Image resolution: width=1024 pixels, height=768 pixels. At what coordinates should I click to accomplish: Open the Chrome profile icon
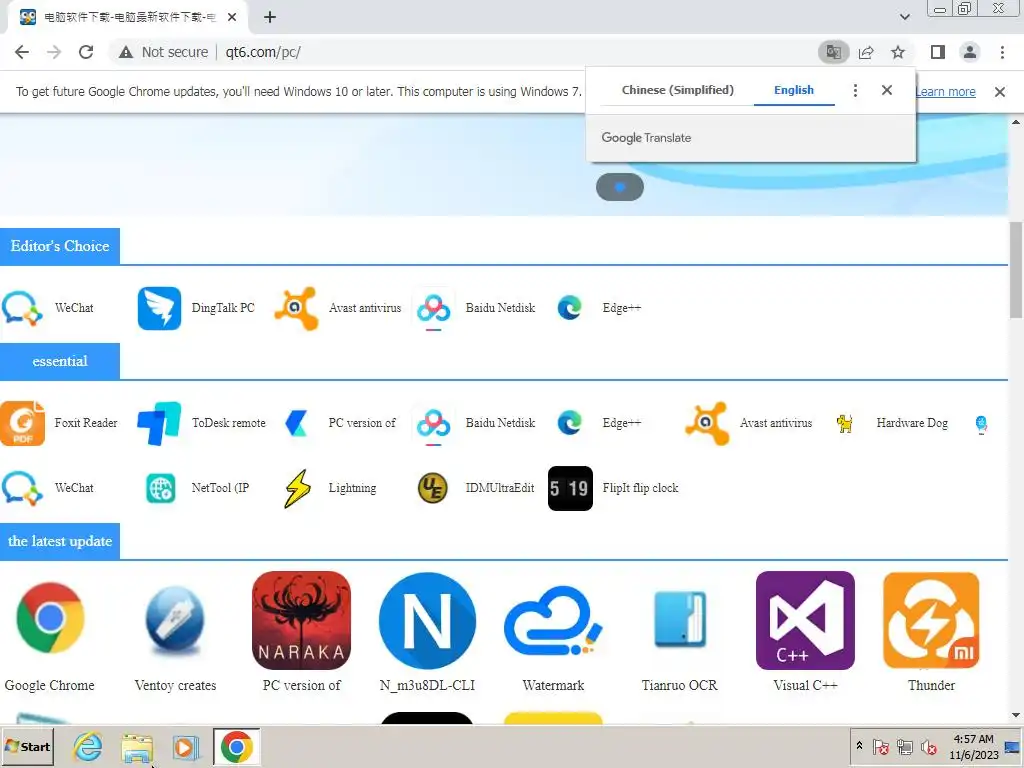pyautogui.click(x=970, y=52)
